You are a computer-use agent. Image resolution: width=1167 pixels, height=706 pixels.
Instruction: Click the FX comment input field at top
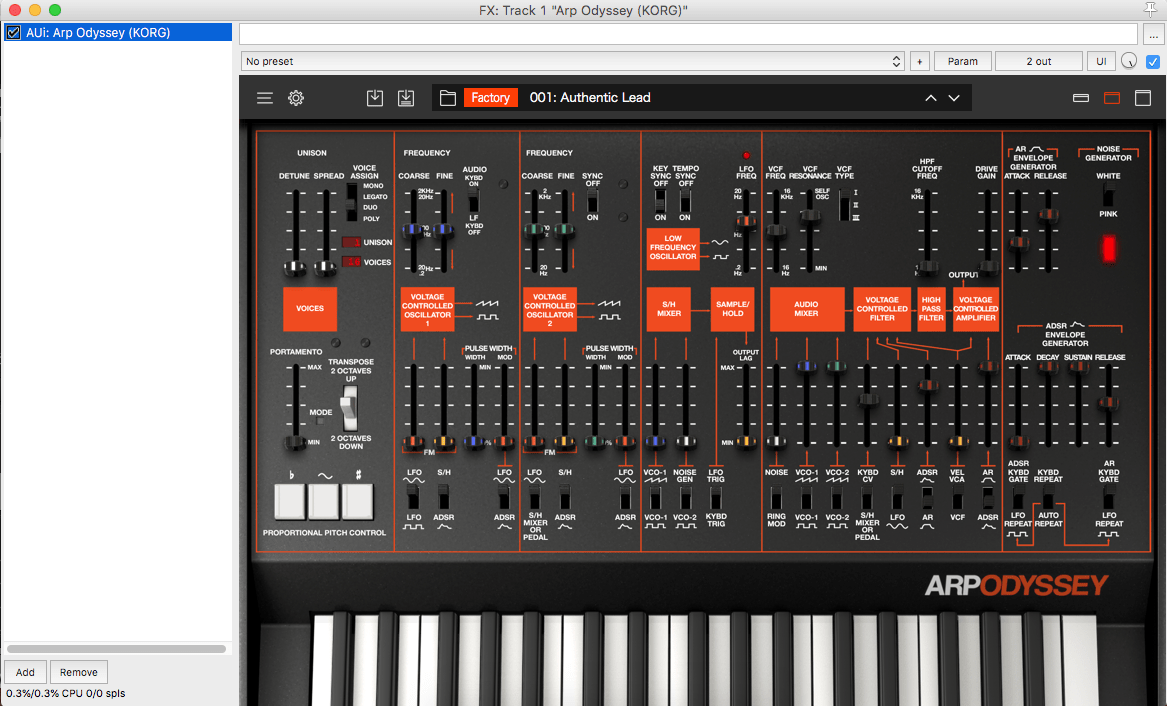(688, 34)
